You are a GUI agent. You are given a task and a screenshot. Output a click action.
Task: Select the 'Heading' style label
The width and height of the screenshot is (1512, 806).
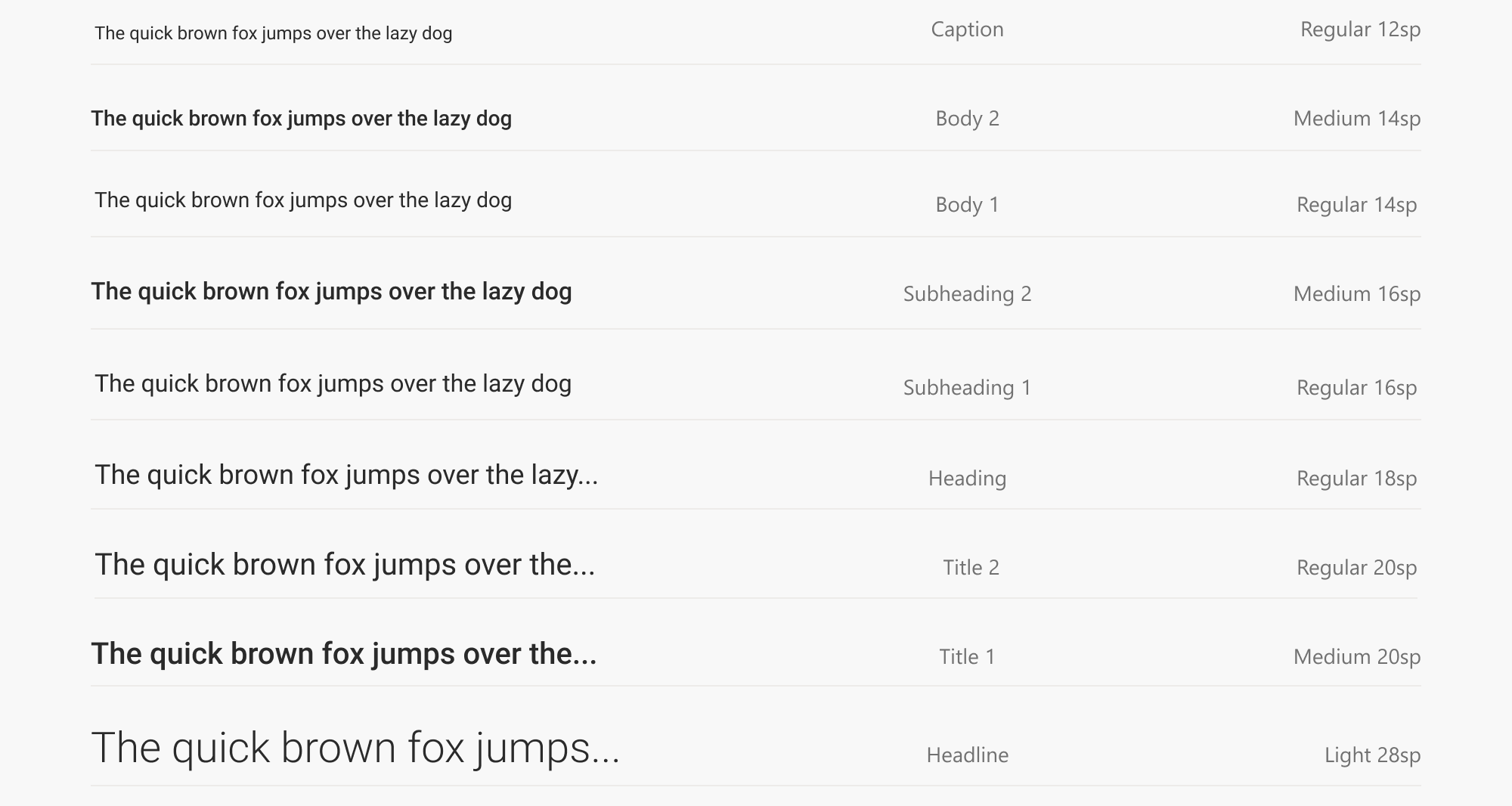click(967, 479)
